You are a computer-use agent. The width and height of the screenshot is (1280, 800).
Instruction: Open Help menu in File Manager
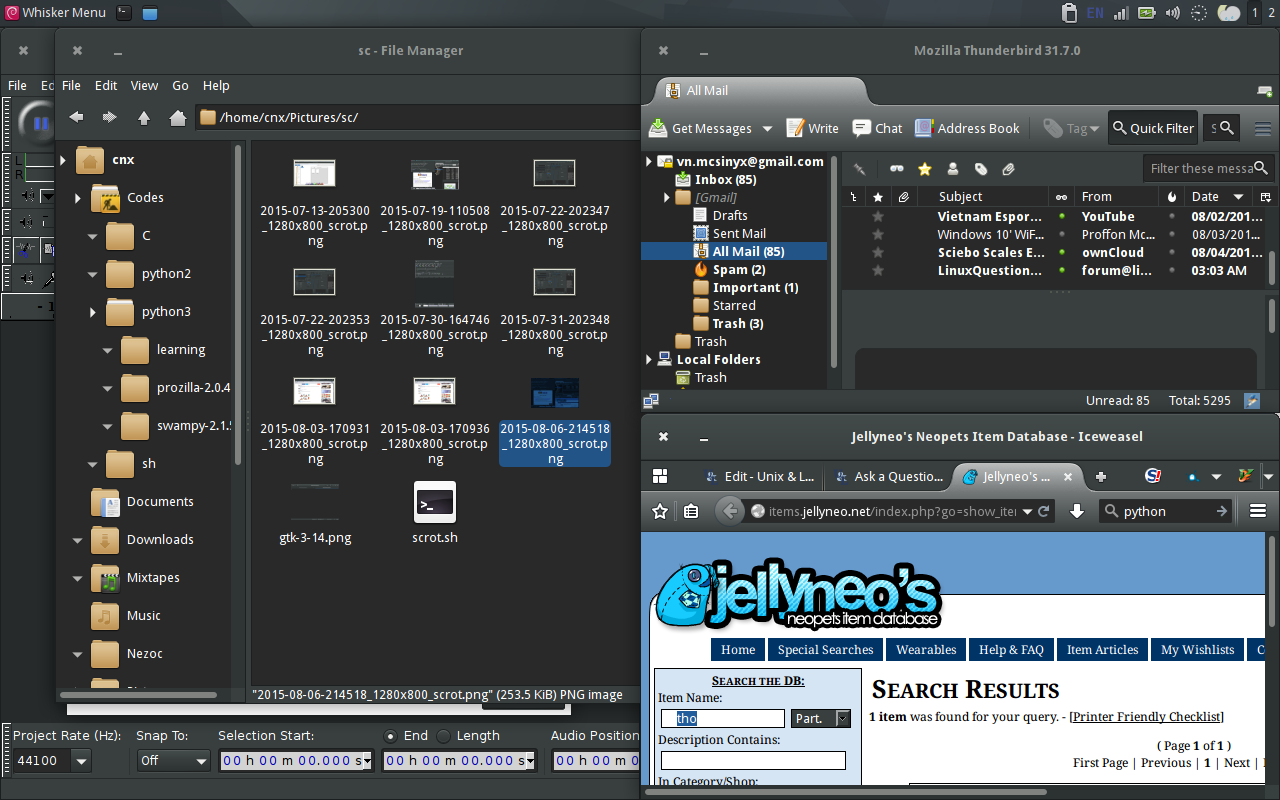click(216, 86)
